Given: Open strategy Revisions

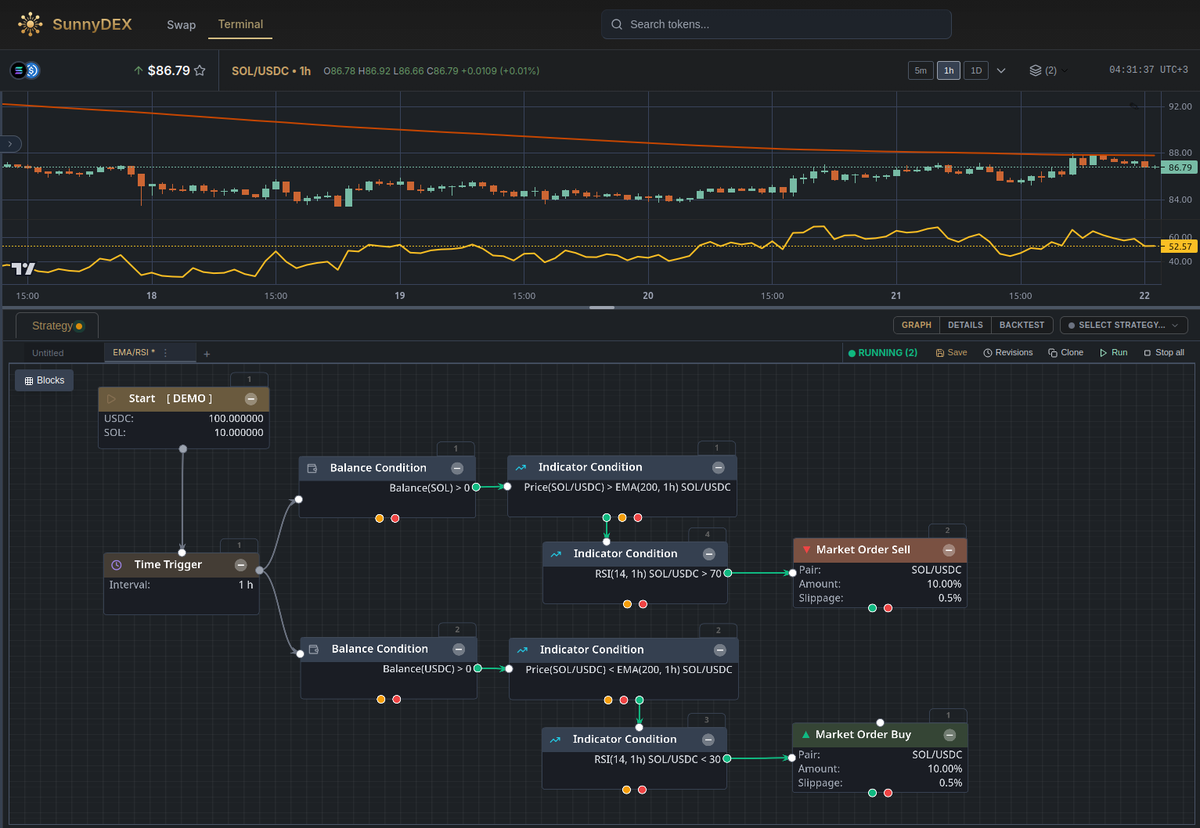Looking at the screenshot, I should [x=1008, y=353].
